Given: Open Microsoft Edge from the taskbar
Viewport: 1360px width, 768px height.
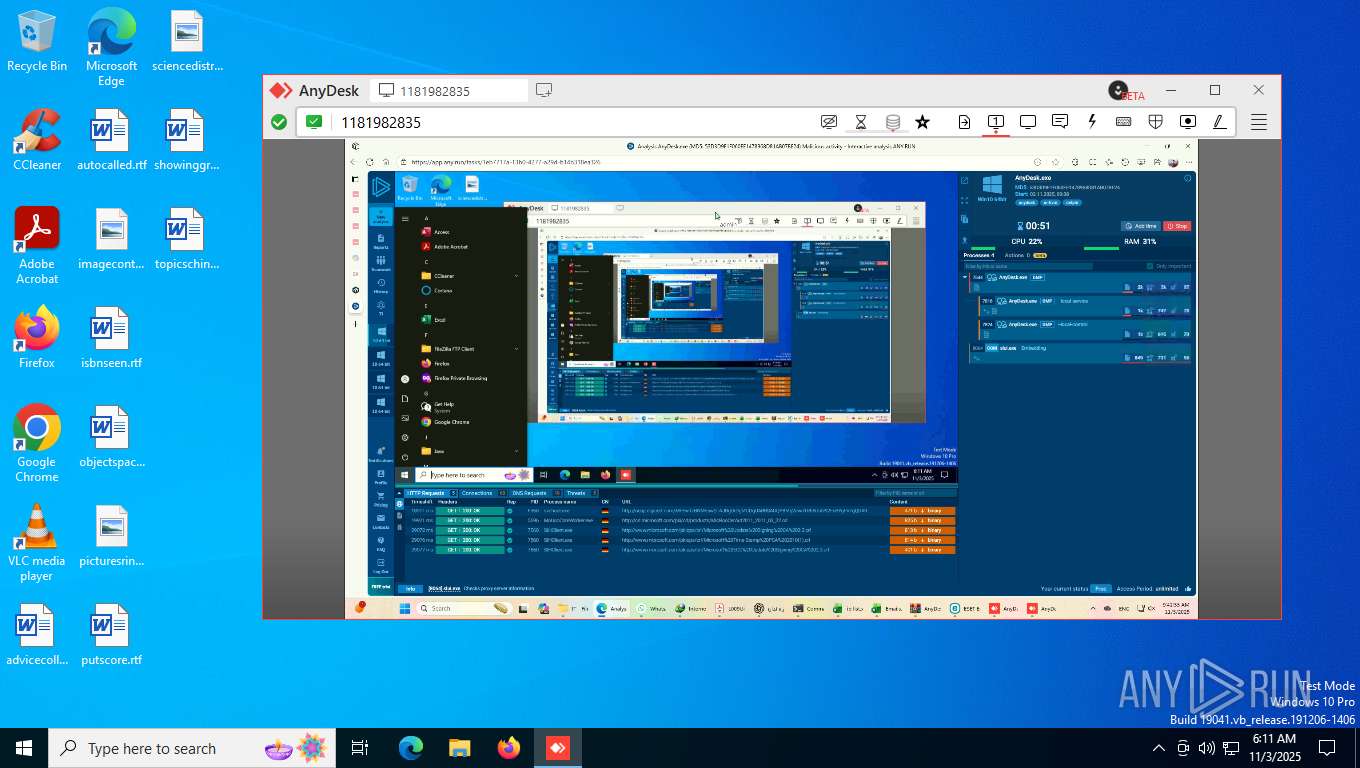Looking at the screenshot, I should click(x=411, y=748).
